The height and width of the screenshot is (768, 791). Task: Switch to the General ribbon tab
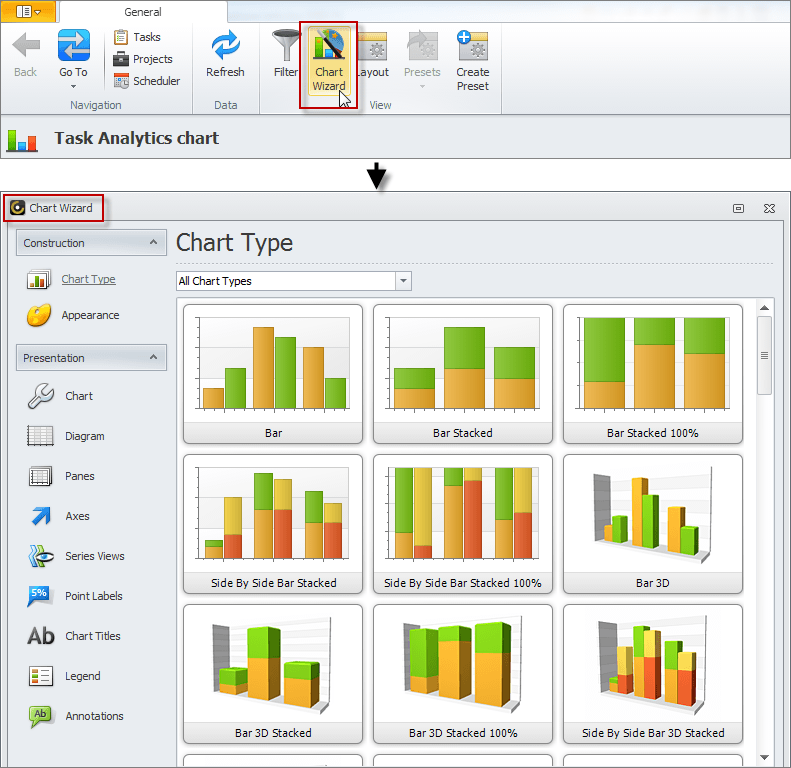(x=143, y=12)
